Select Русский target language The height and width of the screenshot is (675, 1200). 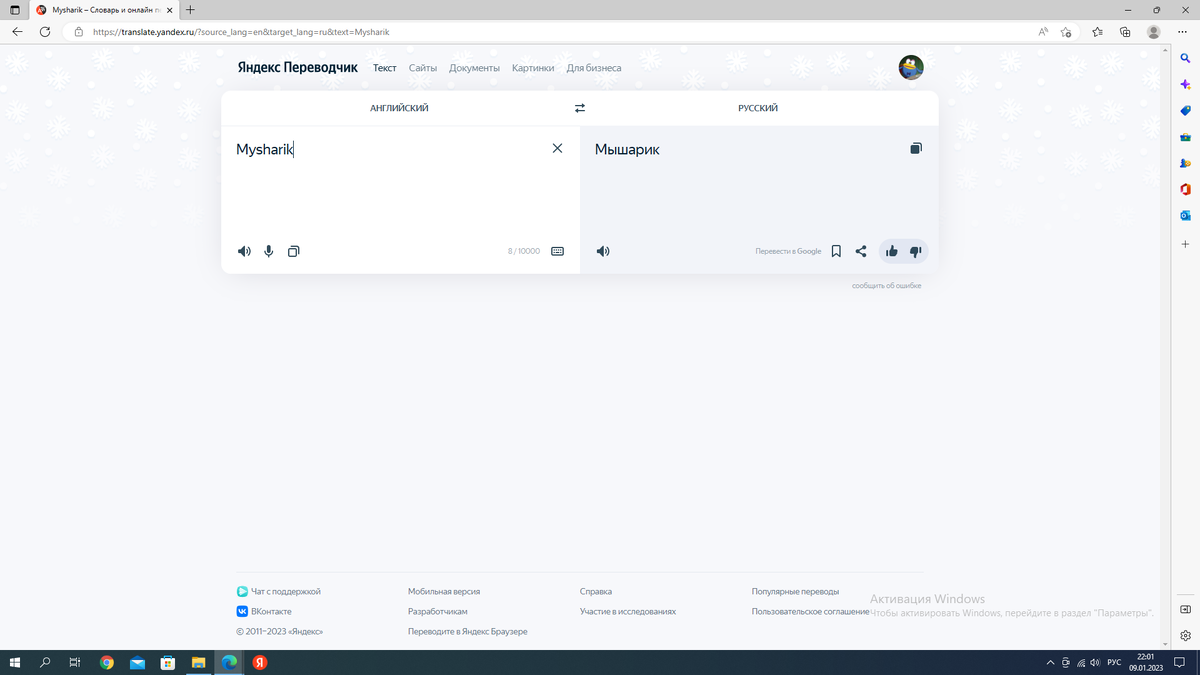point(758,108)
